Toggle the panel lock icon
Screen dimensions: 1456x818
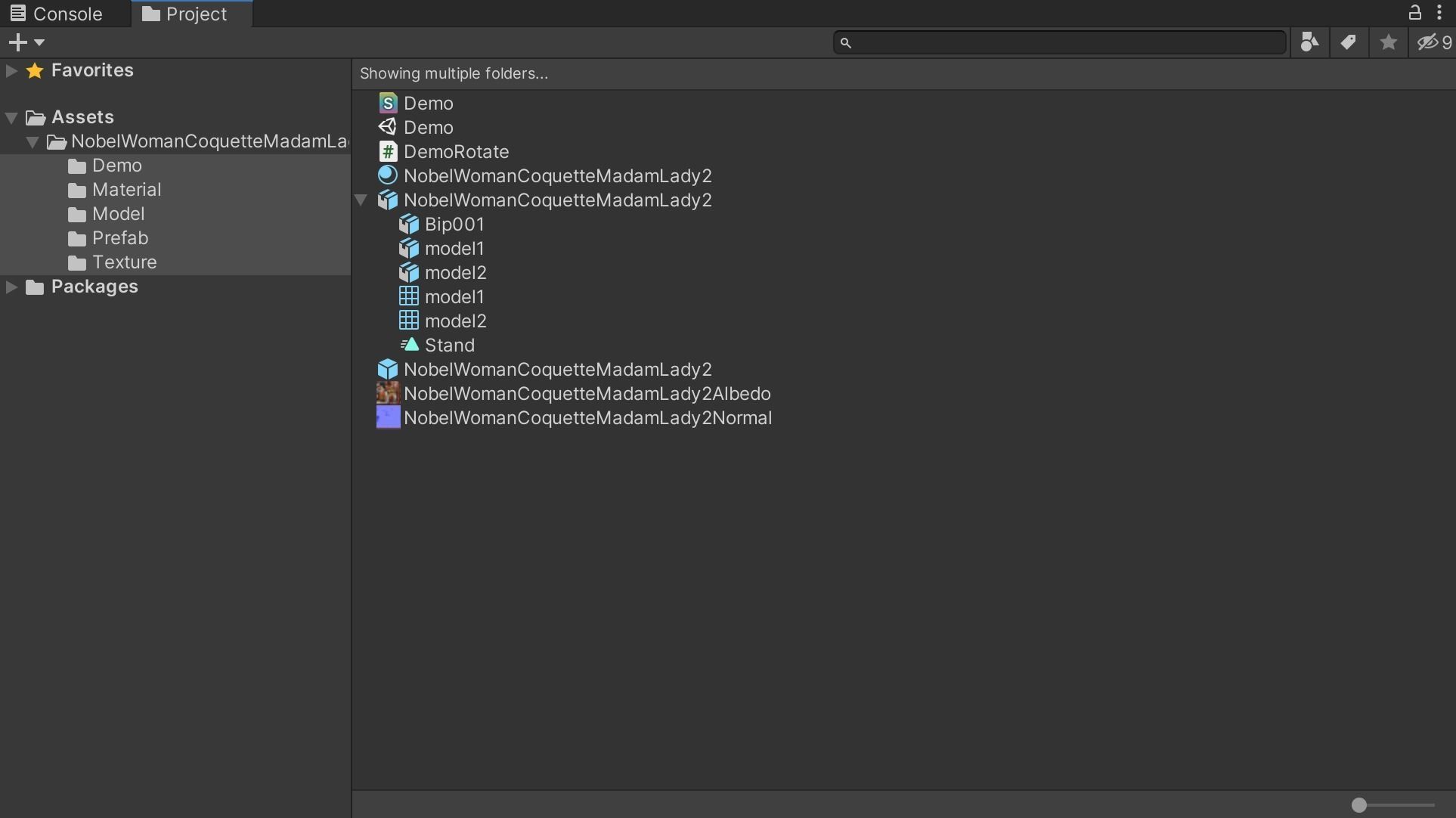tap(1414, 12)
